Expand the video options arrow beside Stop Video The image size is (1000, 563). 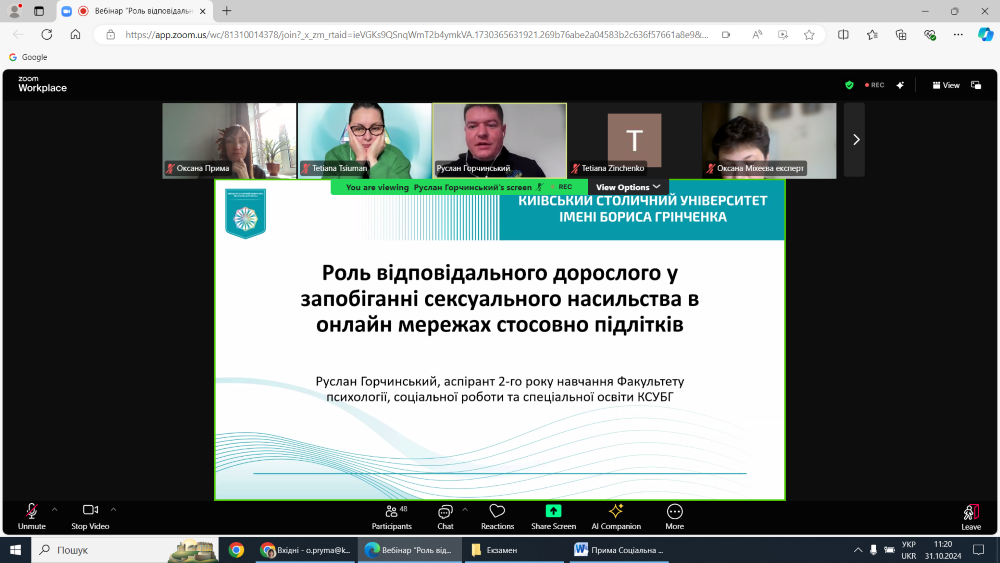tap(113, 509)
